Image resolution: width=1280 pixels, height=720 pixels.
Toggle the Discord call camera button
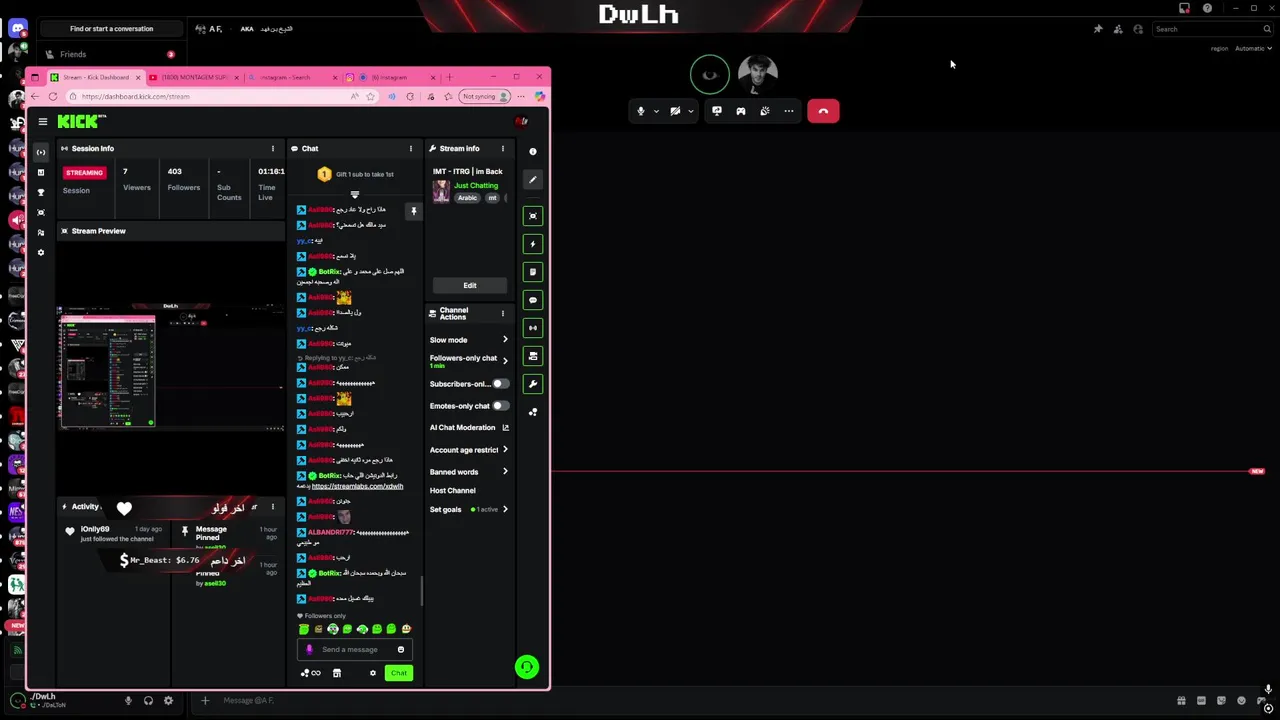coord(675,111)
